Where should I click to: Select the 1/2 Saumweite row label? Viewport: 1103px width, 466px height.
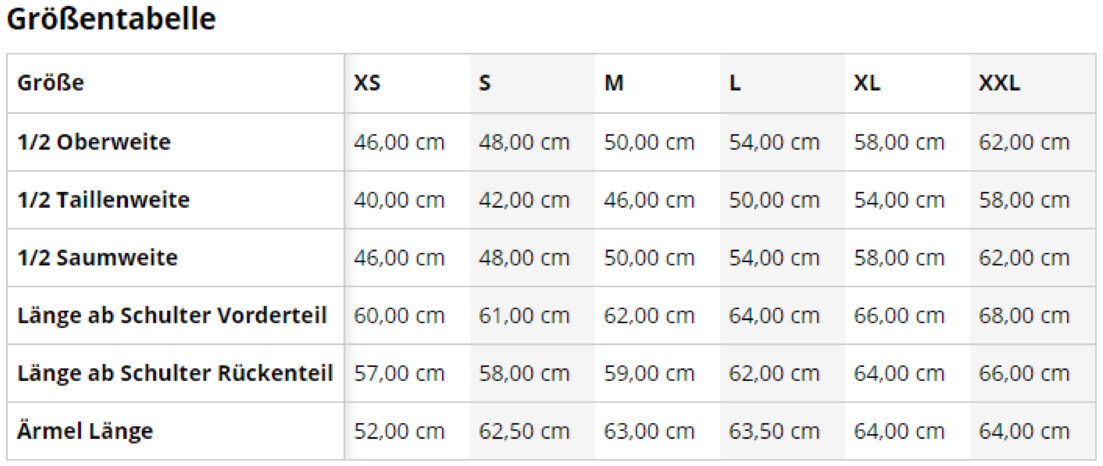(97, 258)
